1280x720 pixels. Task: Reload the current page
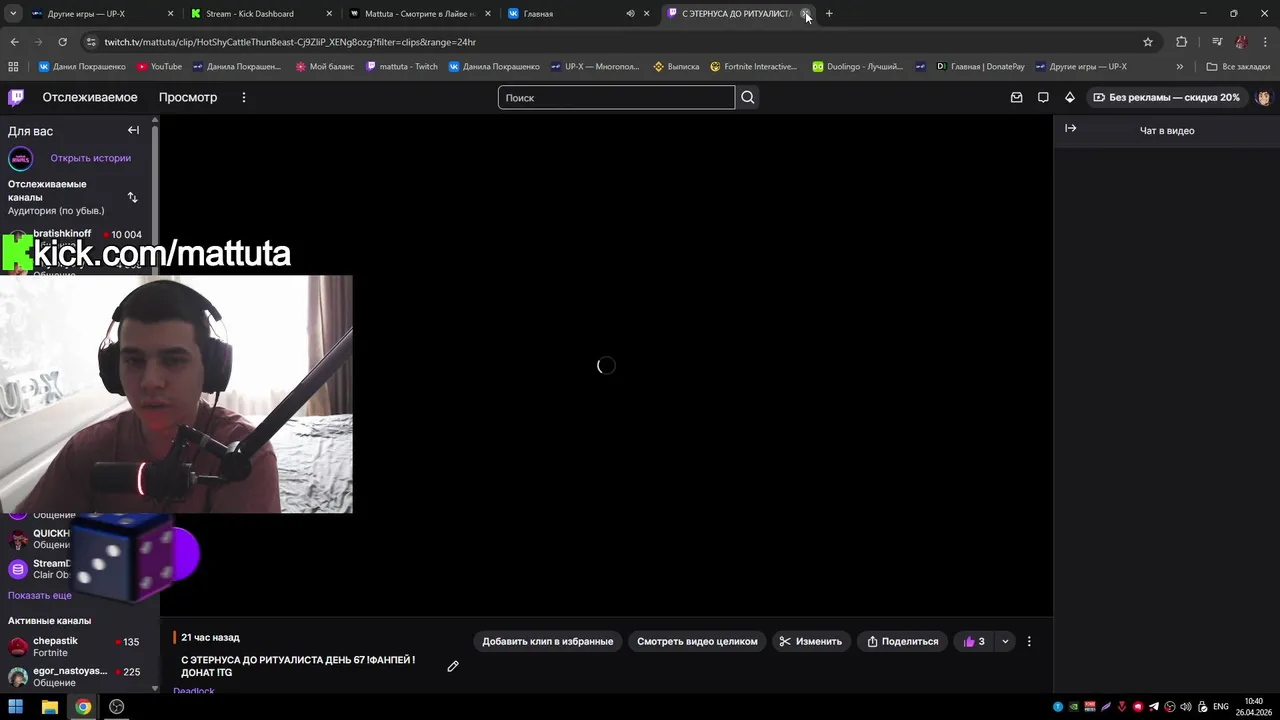tap(62, 42)
